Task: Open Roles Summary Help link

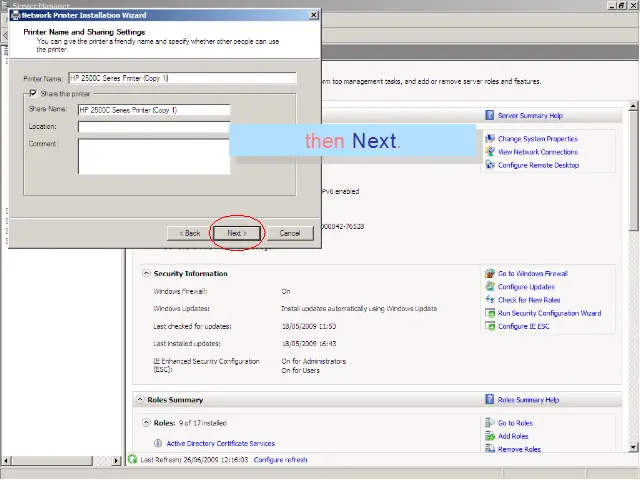Action: (x=528, y=400)
